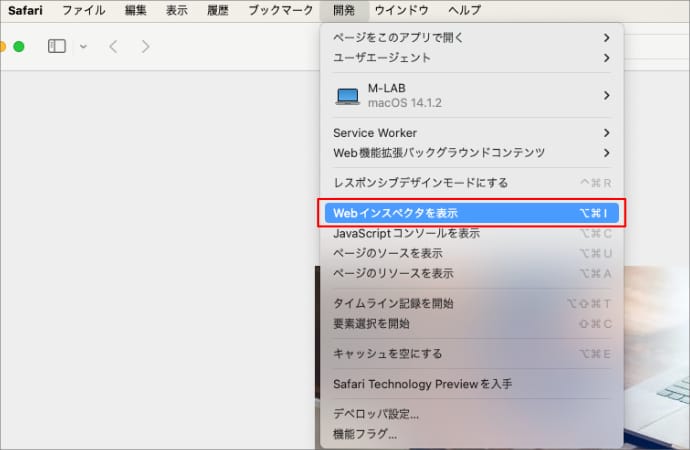Select ページのソースを表示
690x450 pixels.
click(387, 253)
